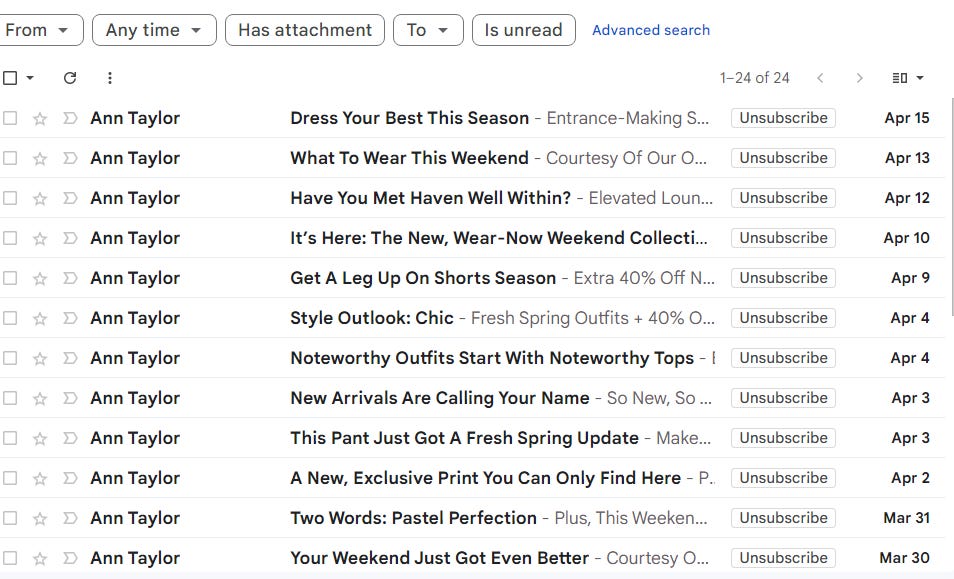
Task: Star the Exclusive Print email
Action: [40, 479]
